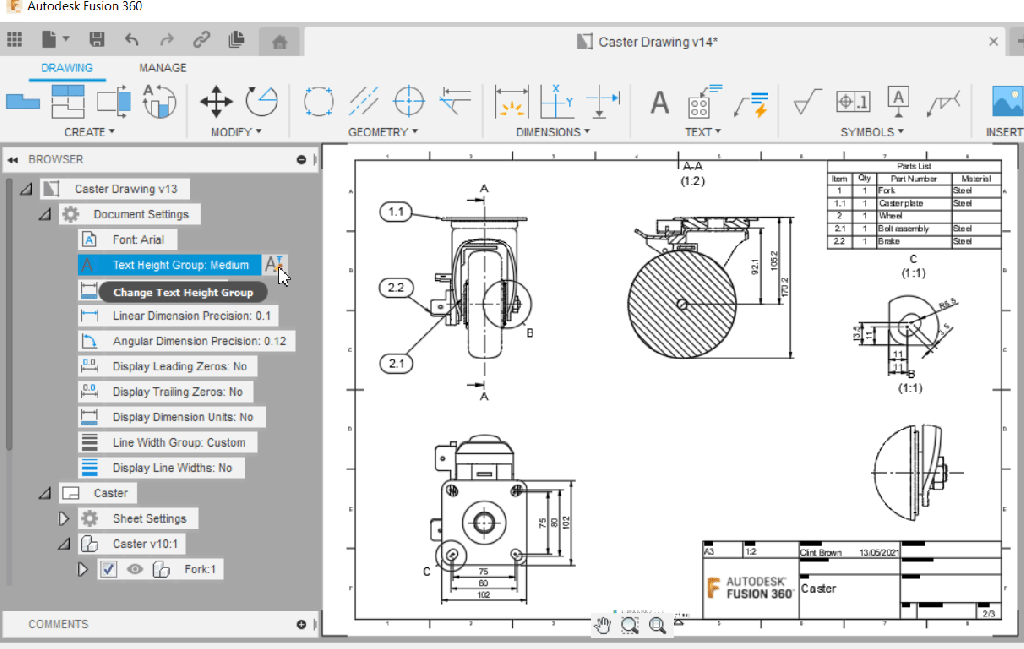Screen dimensions: 1024x649
Task: Toggle visibility eye for Fork:1
Action: 134,570
